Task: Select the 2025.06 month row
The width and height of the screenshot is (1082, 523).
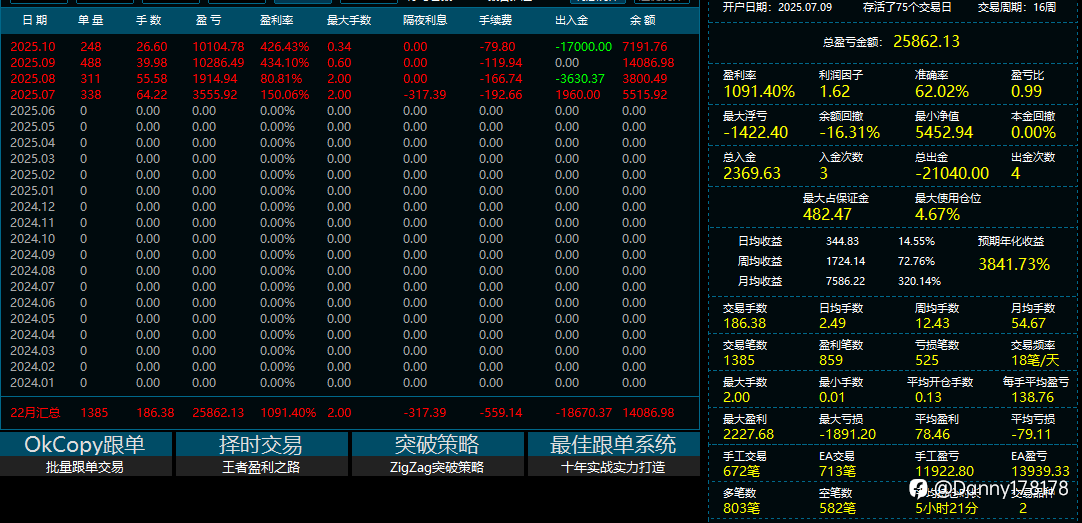Action: pyautogui.click(x=350, y=110)
